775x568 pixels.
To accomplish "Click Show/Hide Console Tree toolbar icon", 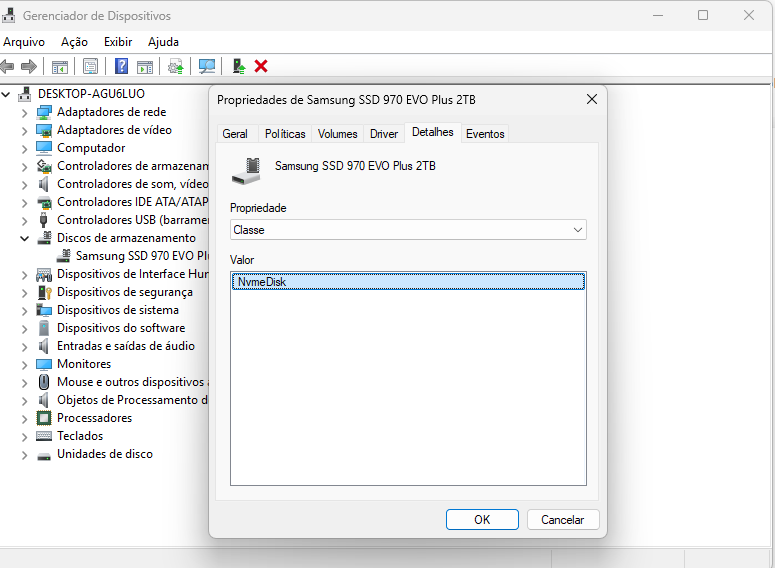I will [x=60, y=66].
